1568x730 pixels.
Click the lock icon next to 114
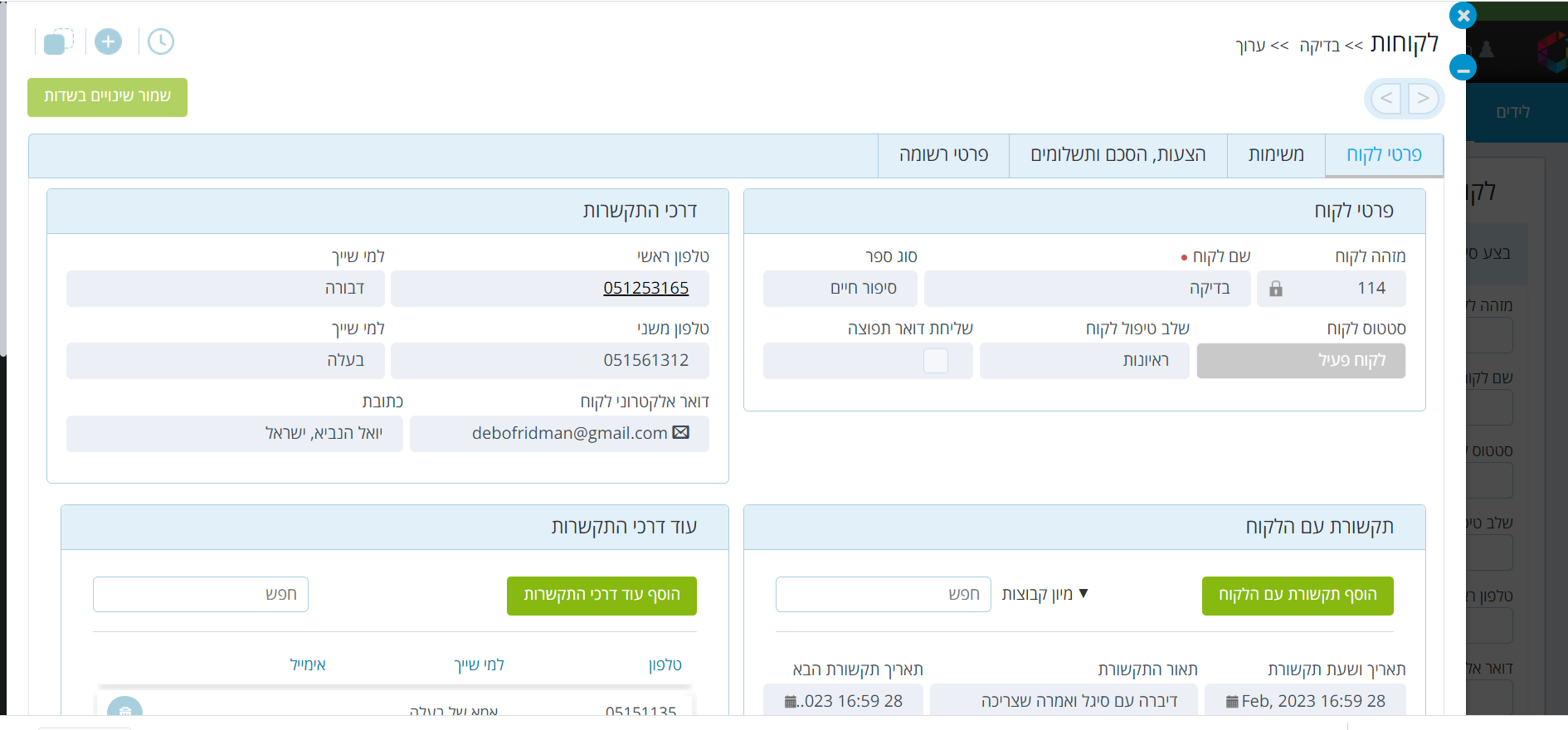(x=1276, y=289)
